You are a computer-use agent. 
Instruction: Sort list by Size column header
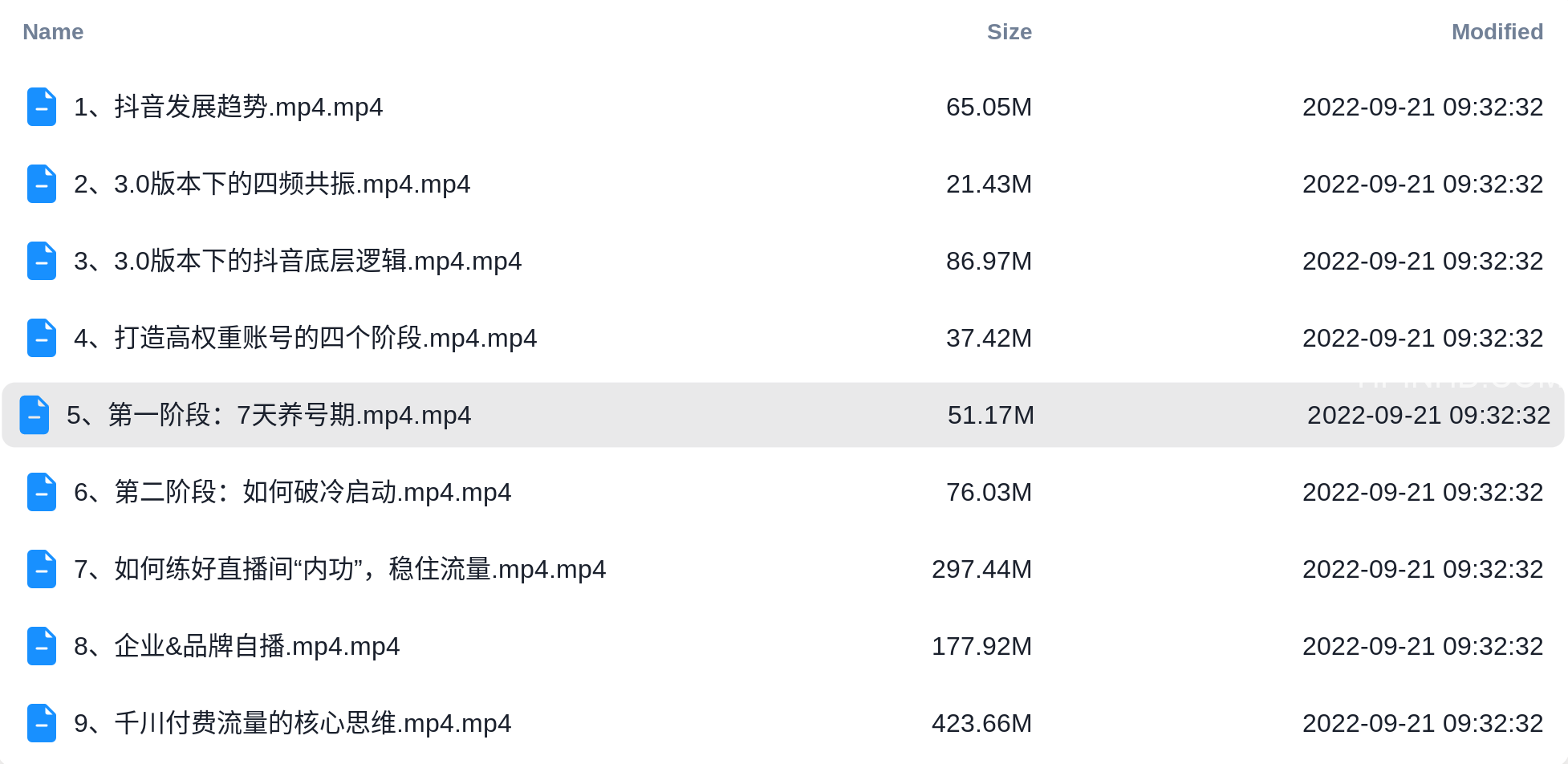pos(1009,32)
